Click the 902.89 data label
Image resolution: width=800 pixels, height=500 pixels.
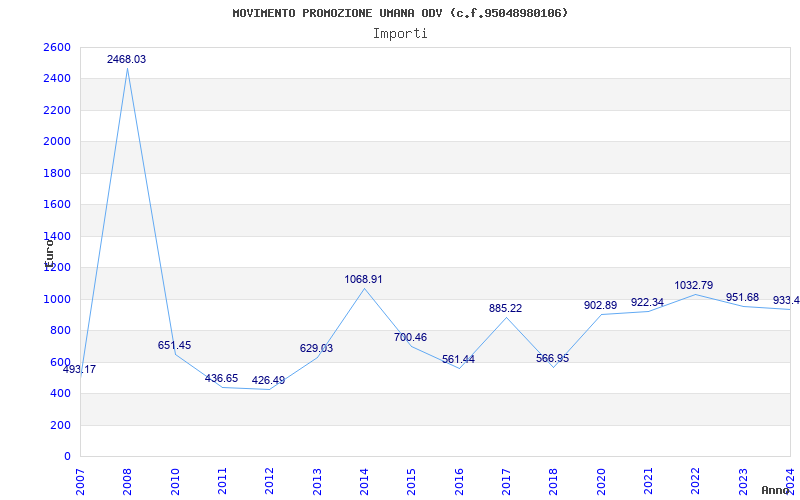[x=601, y=306]
